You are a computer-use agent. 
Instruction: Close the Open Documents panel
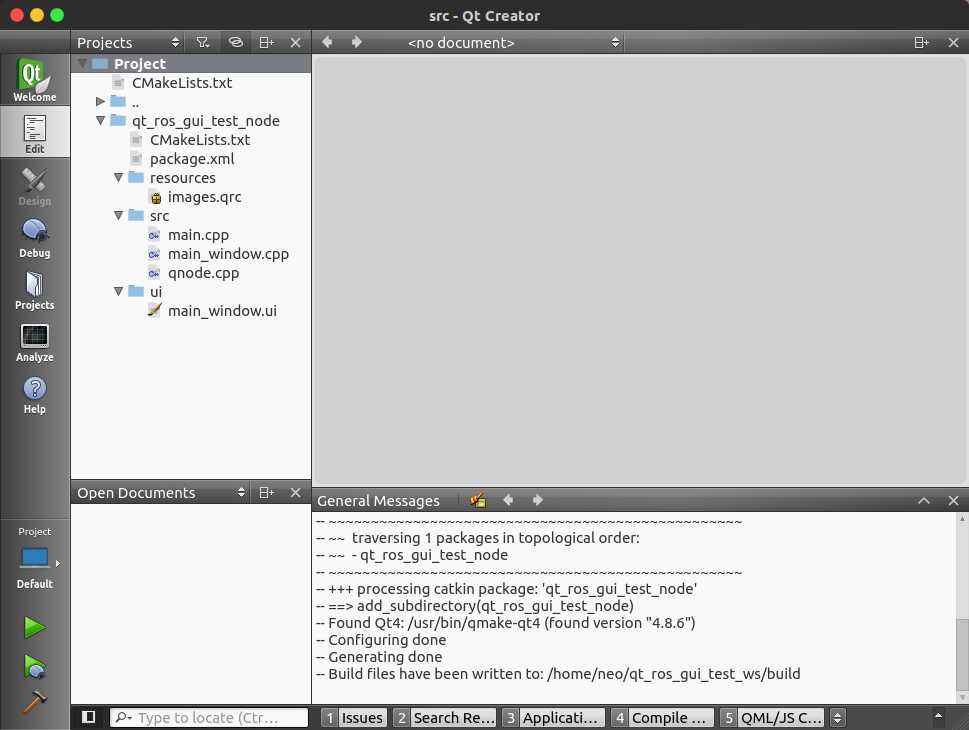coord(295,493)
